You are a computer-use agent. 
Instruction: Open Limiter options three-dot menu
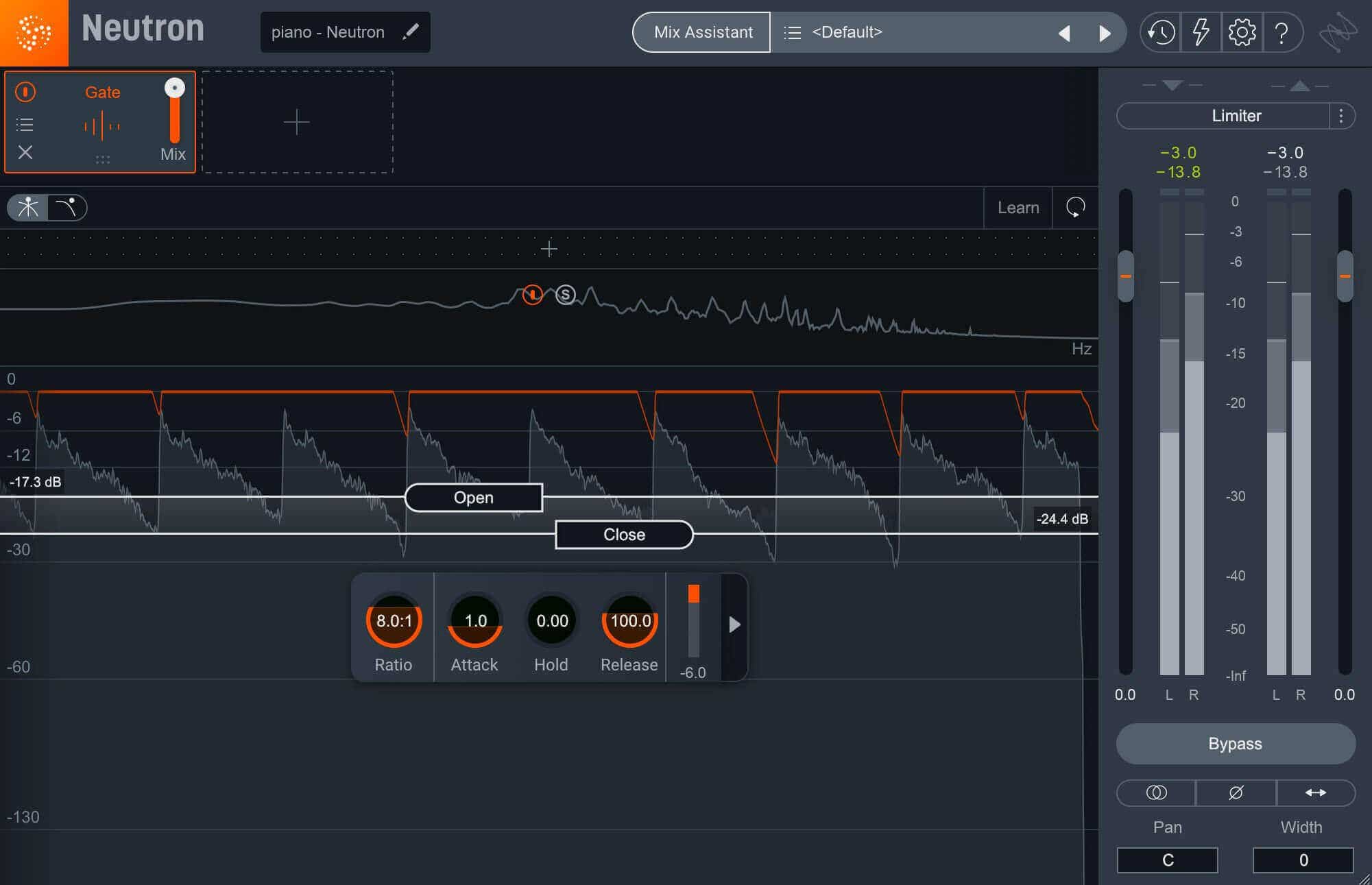(1341, 116)
